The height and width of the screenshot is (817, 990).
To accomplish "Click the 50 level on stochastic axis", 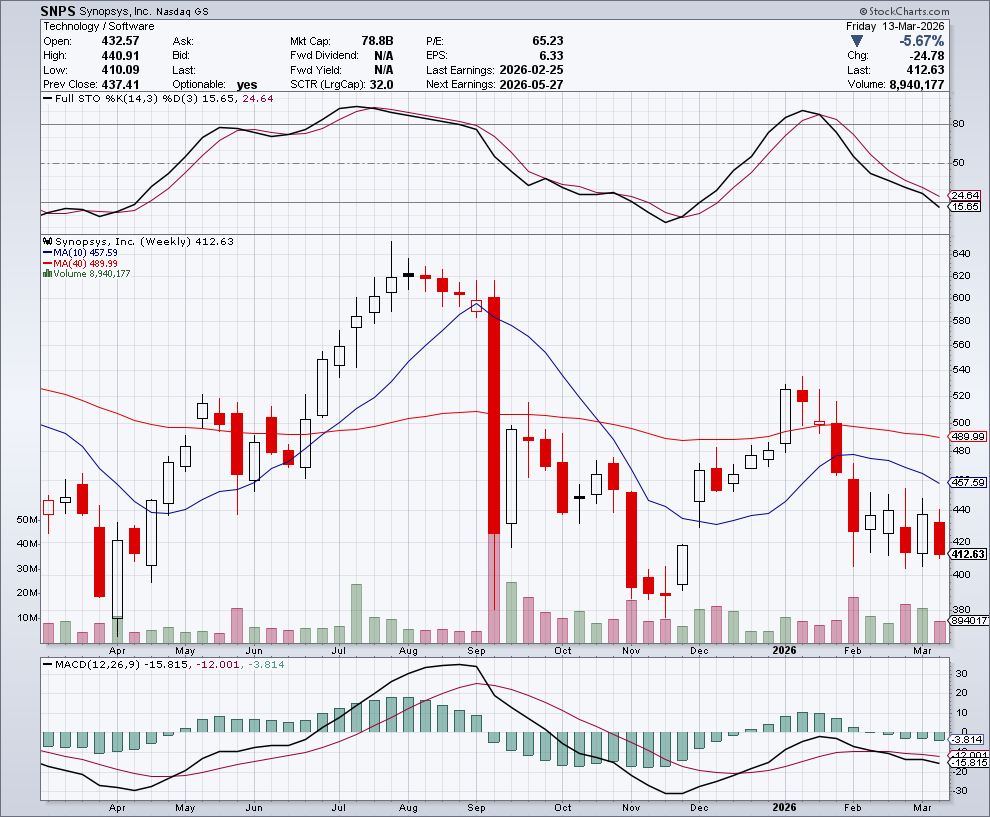I will (x=958, y=162).
